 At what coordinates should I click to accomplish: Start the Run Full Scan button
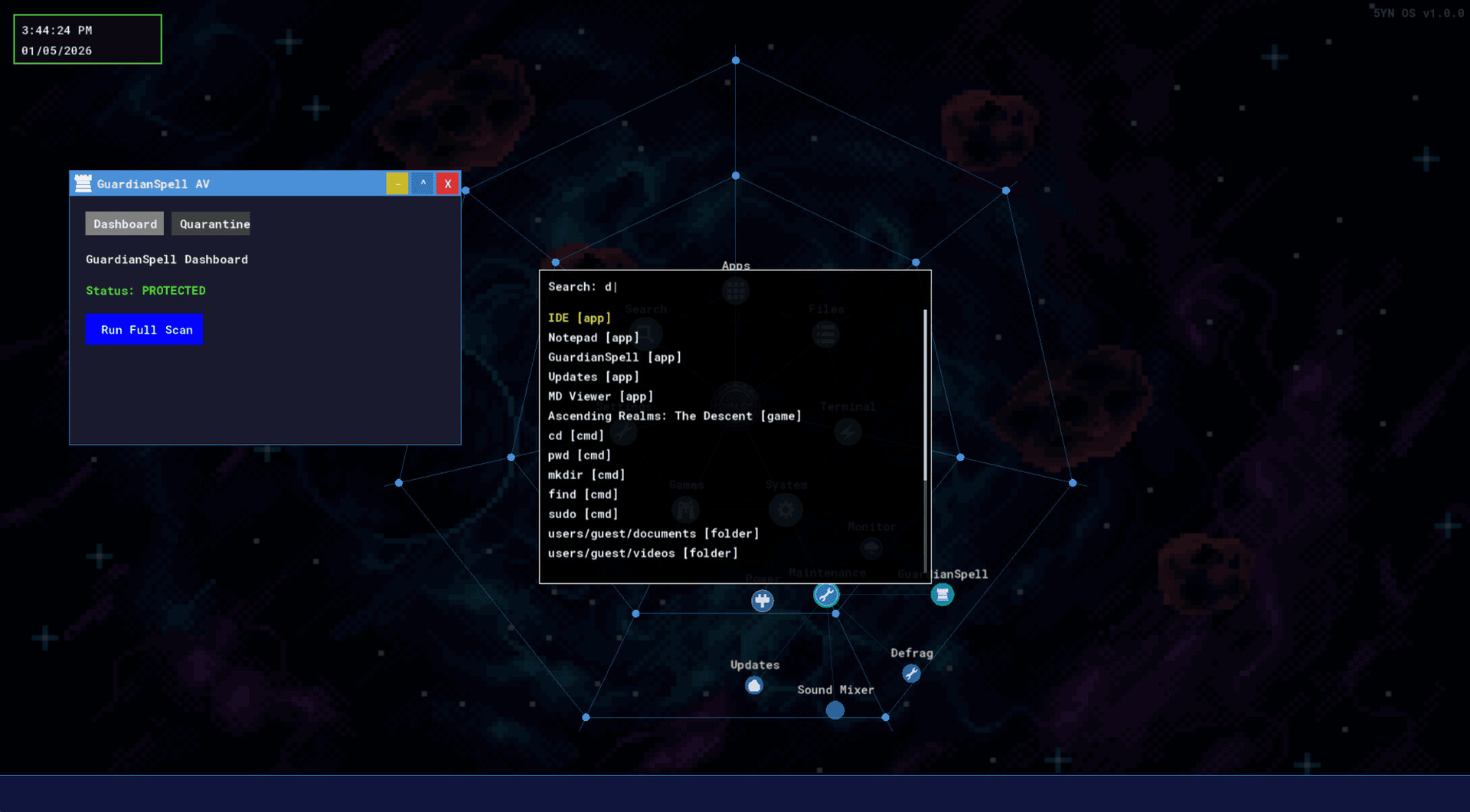click(x=145, y=330)
